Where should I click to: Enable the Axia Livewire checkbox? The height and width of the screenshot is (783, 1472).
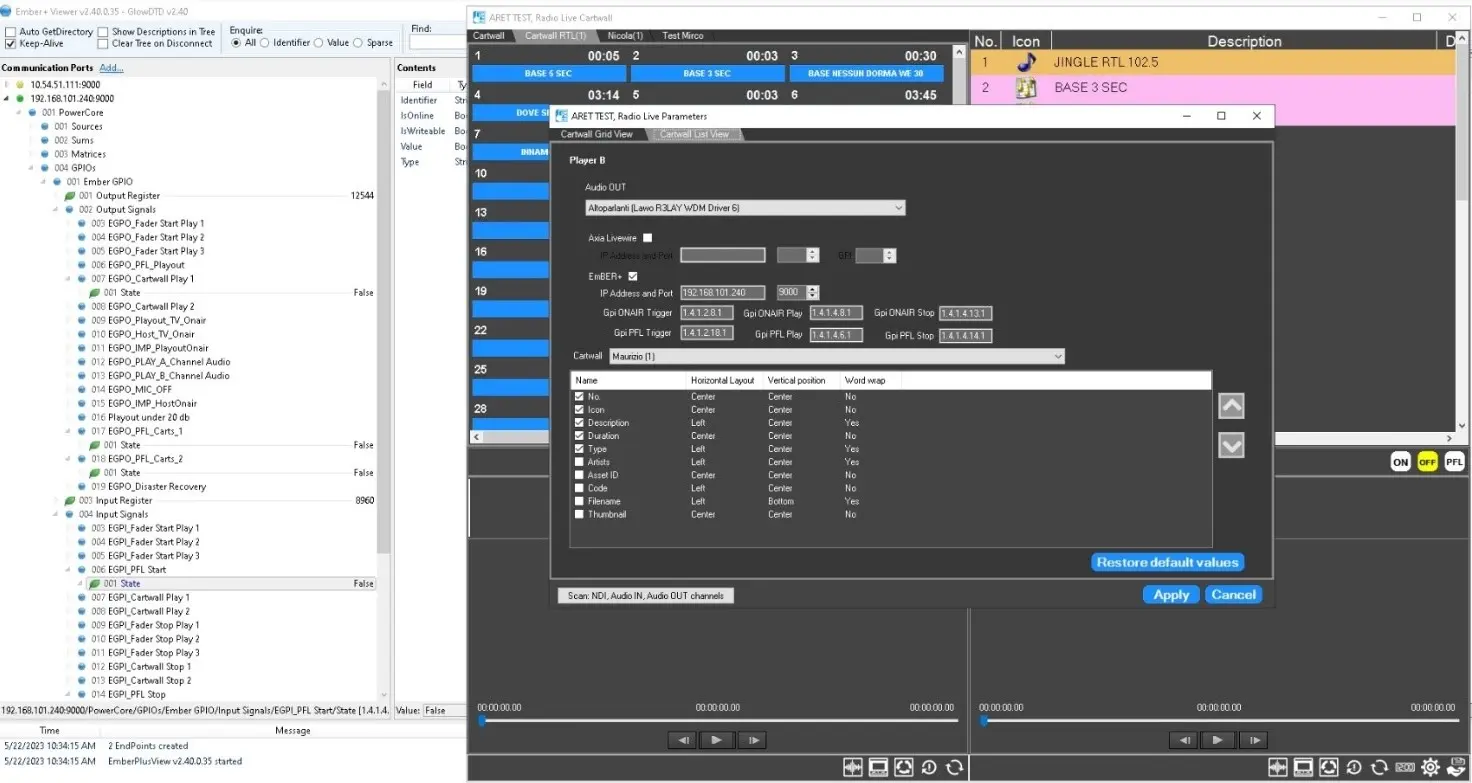point(647,238)
